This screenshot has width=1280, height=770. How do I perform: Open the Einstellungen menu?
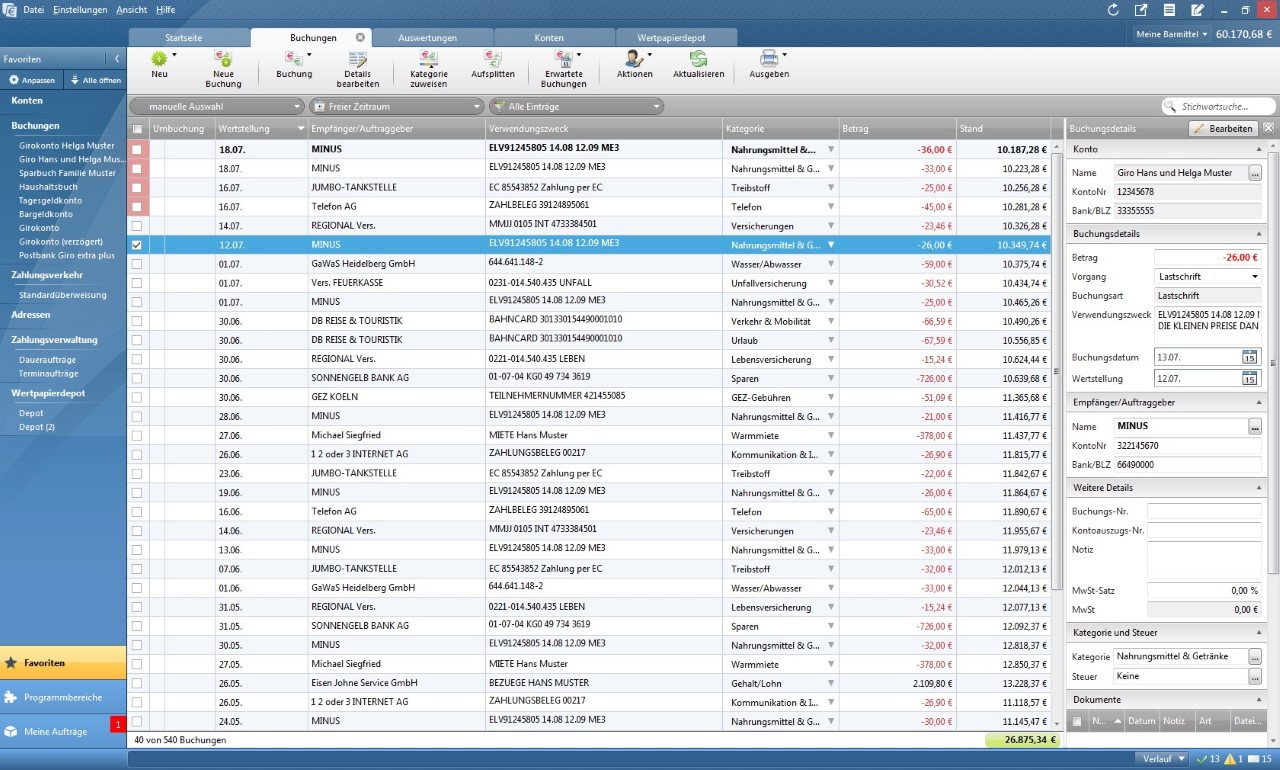(80, 9)
